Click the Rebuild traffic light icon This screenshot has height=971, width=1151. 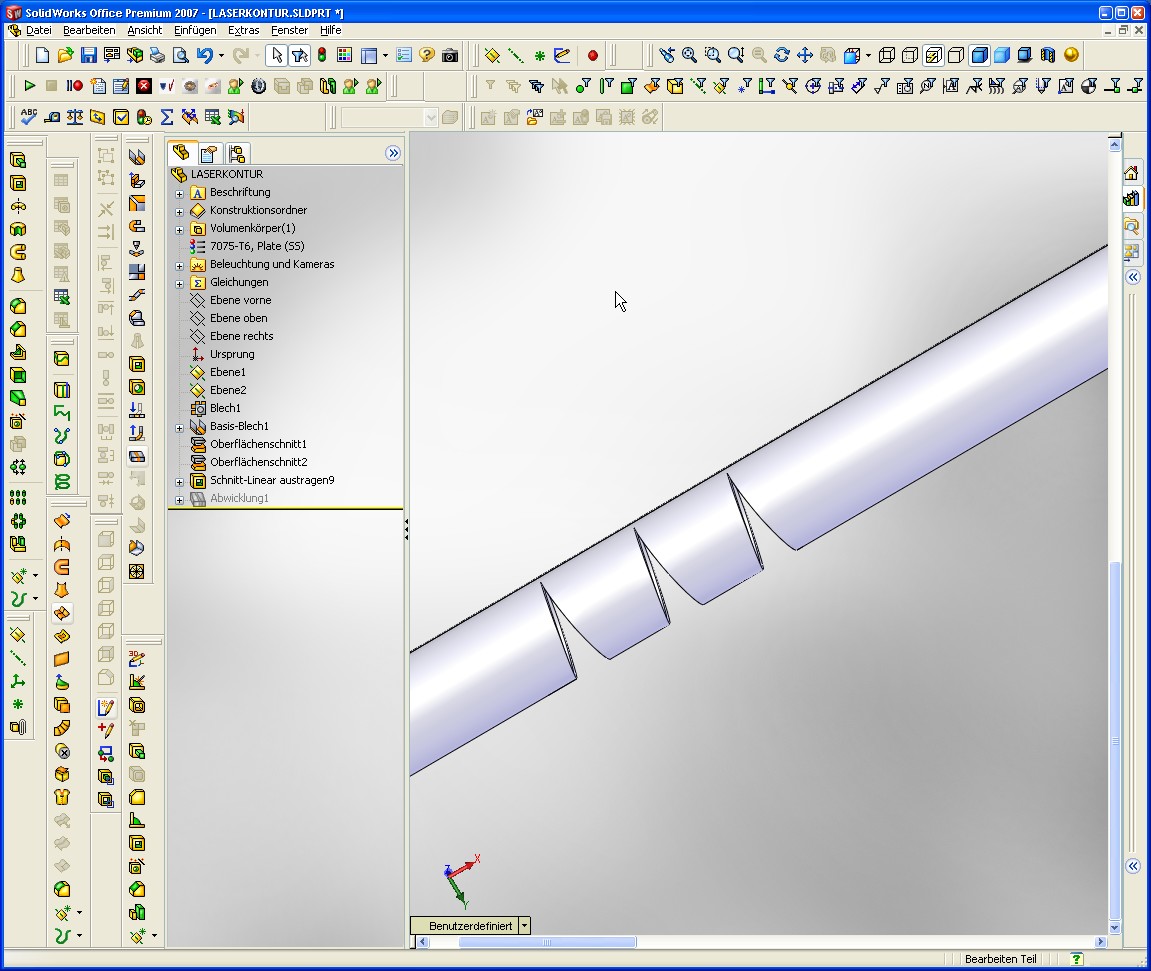322,55
